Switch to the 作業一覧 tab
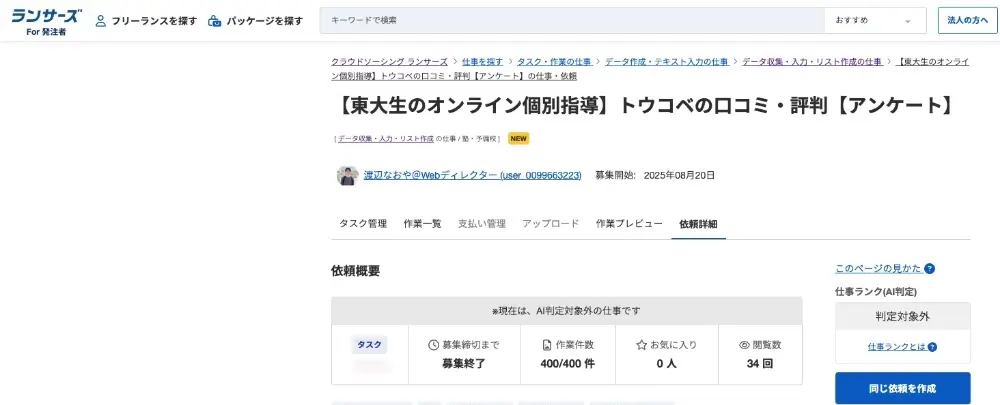Image resolution: width=1000 pixels, height=405 pixels. [x=422, y=224]
